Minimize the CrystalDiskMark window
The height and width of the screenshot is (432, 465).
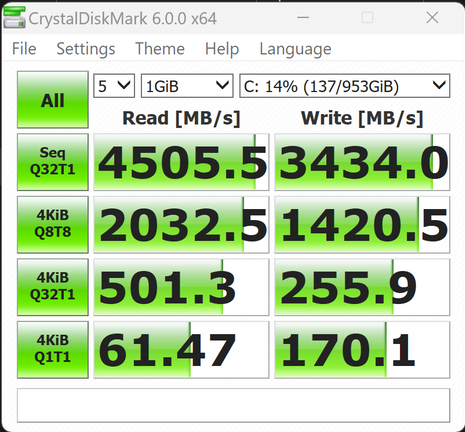(x=303, y=17)
